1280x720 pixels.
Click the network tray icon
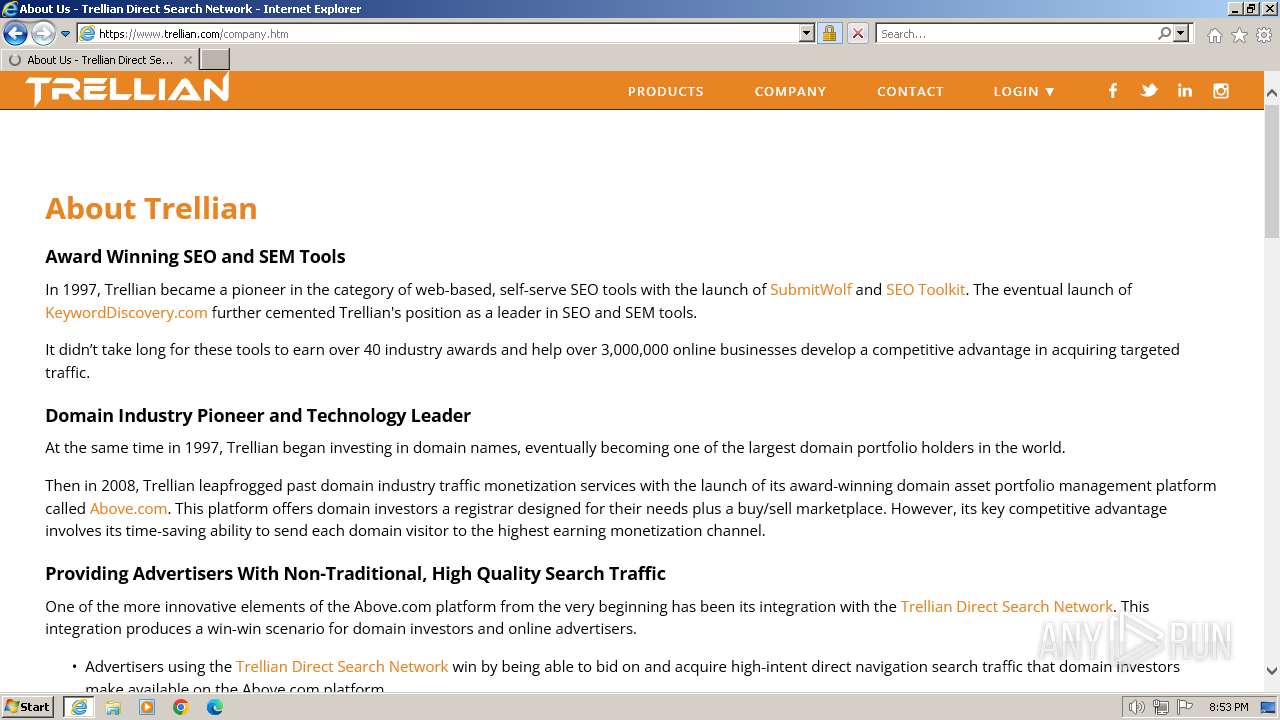1161,707
